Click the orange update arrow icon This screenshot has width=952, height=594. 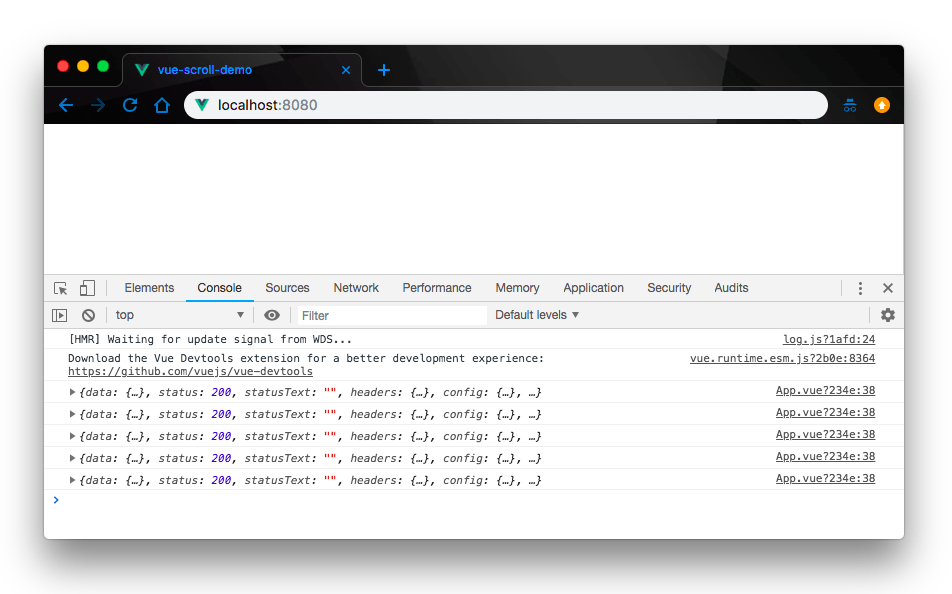(881, 105)
